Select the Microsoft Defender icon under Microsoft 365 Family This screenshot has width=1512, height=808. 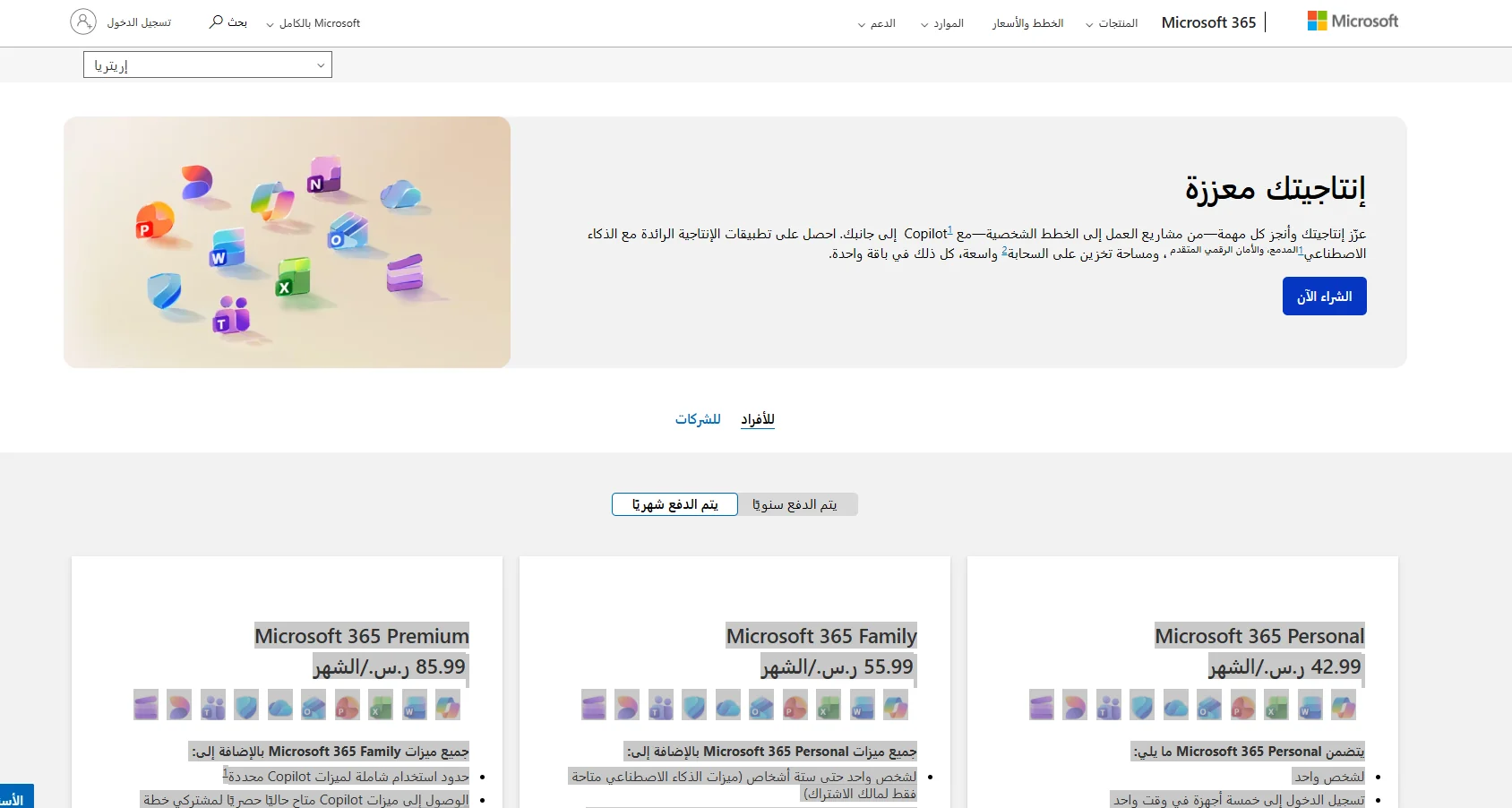pyautogui.click(x=695, y=705)
